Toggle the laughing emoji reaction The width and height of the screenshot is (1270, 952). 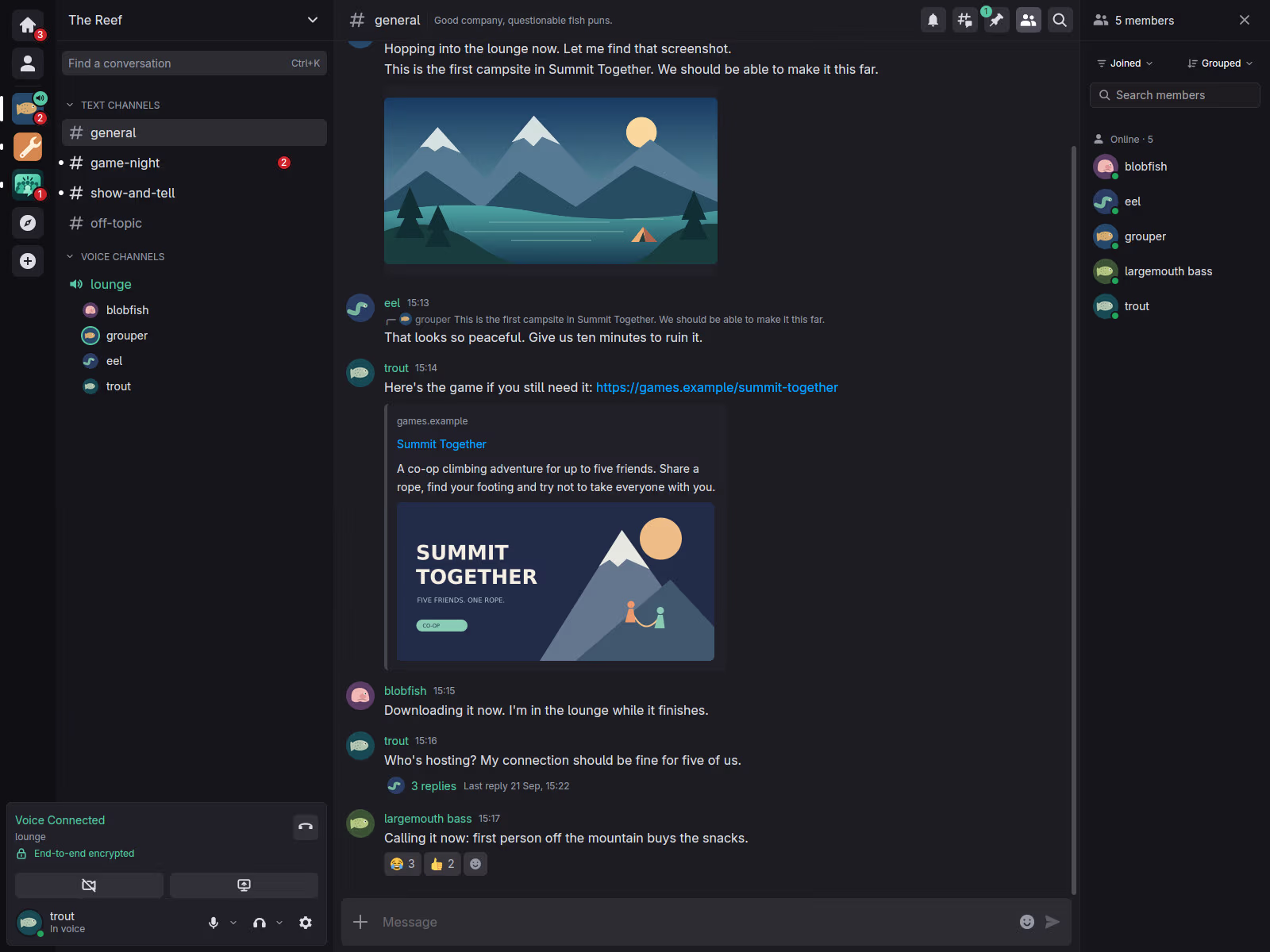click(x=402, y=864)
